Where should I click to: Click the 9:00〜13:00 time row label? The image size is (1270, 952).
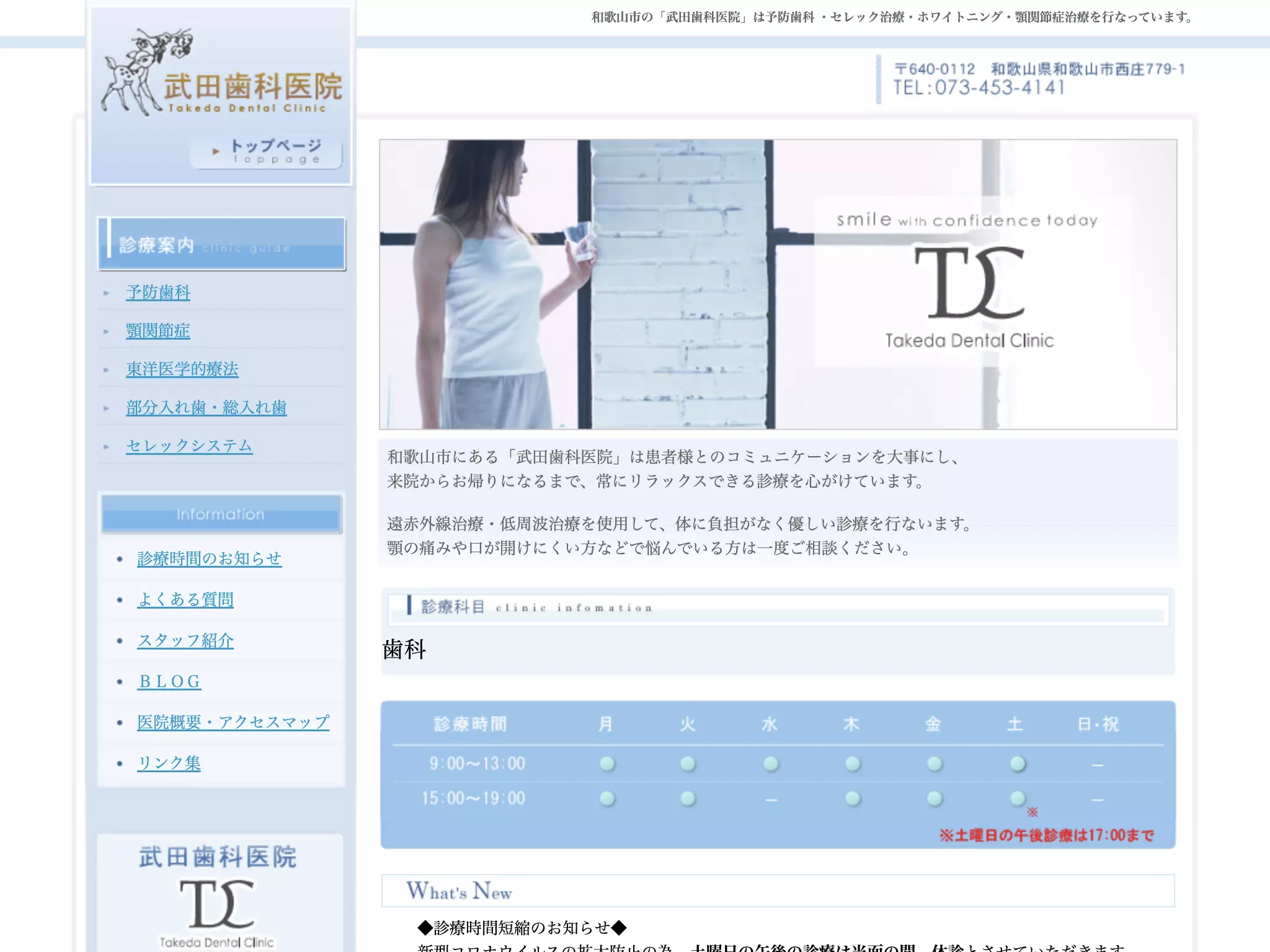click(x=477, y=764)
